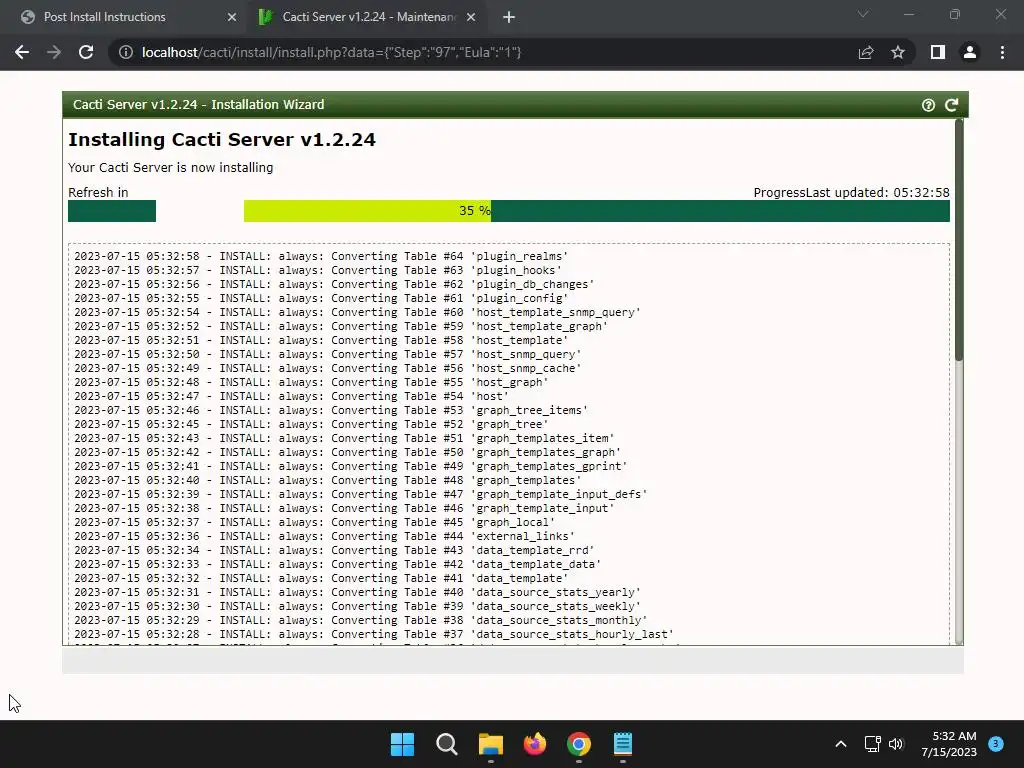Click log line for 'data_source_stats_yearly'
Screen dimensions: 1024x768
point(357,592)
